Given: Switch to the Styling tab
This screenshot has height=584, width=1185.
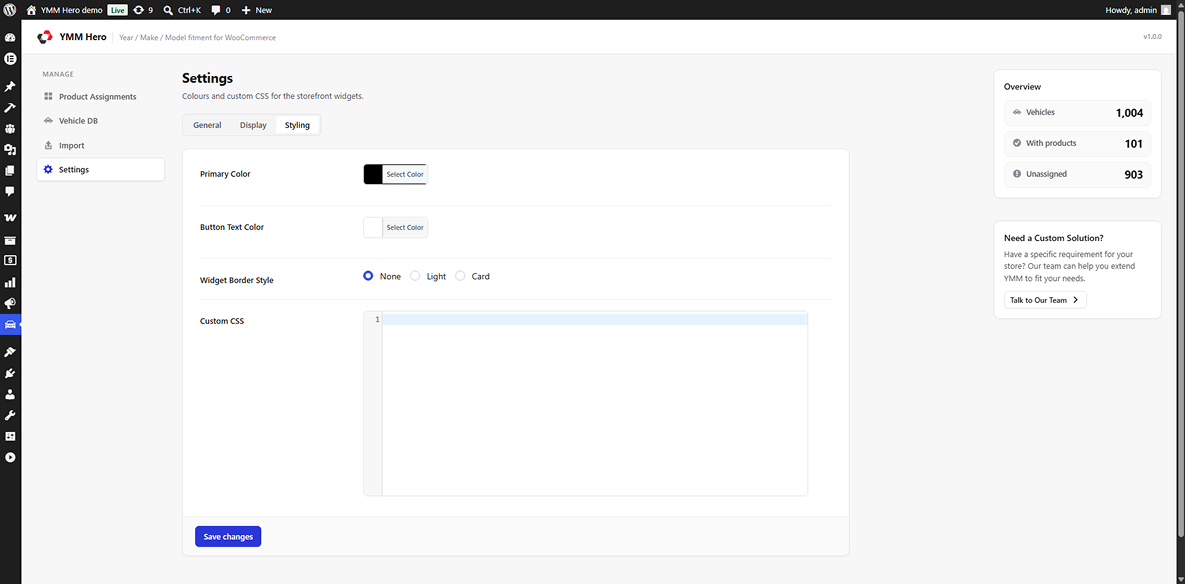Looking at the screenshot, I should (x=297, y=125).
